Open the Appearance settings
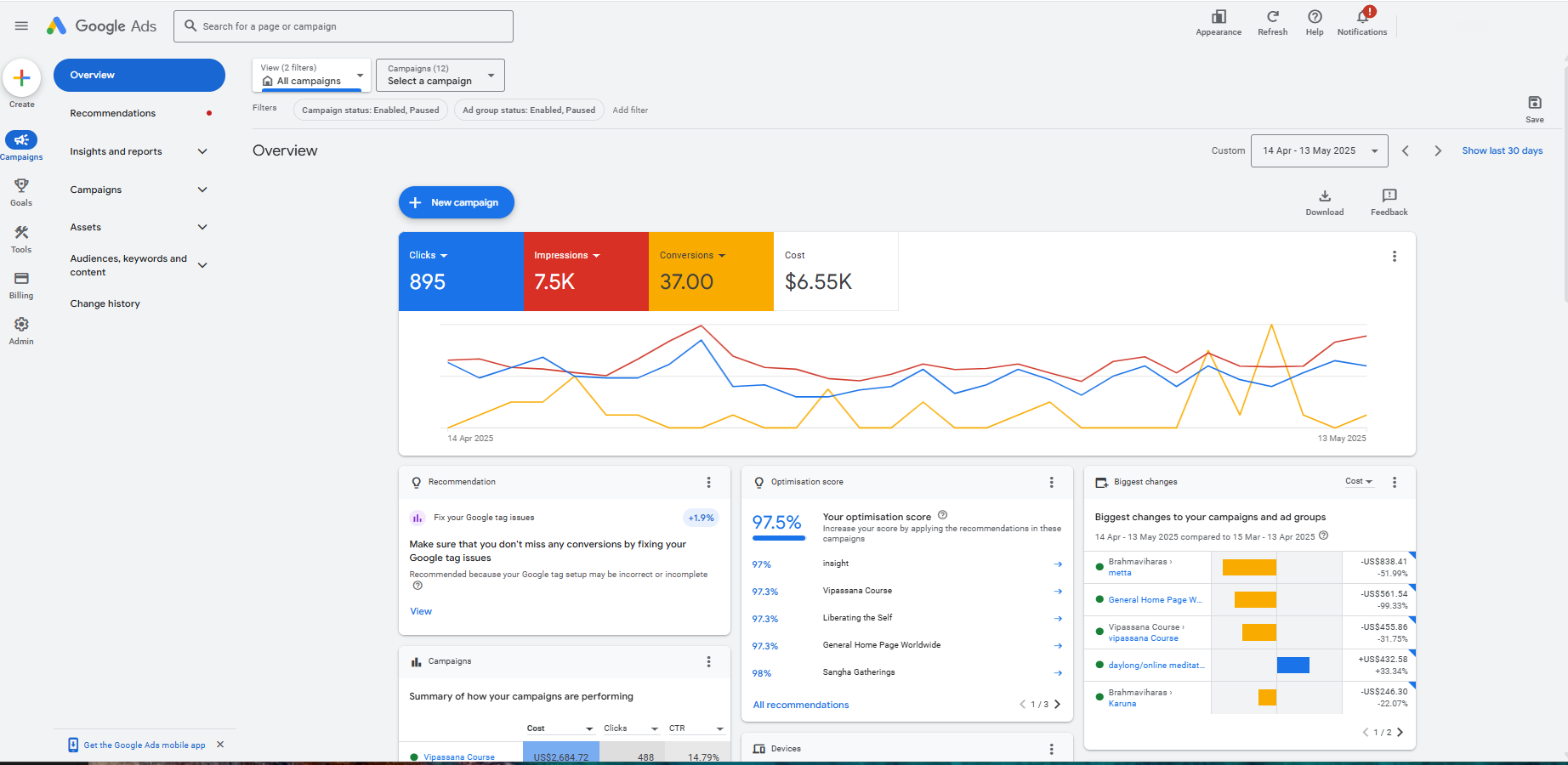The image size is (1568, 765). click(1219, 23)
